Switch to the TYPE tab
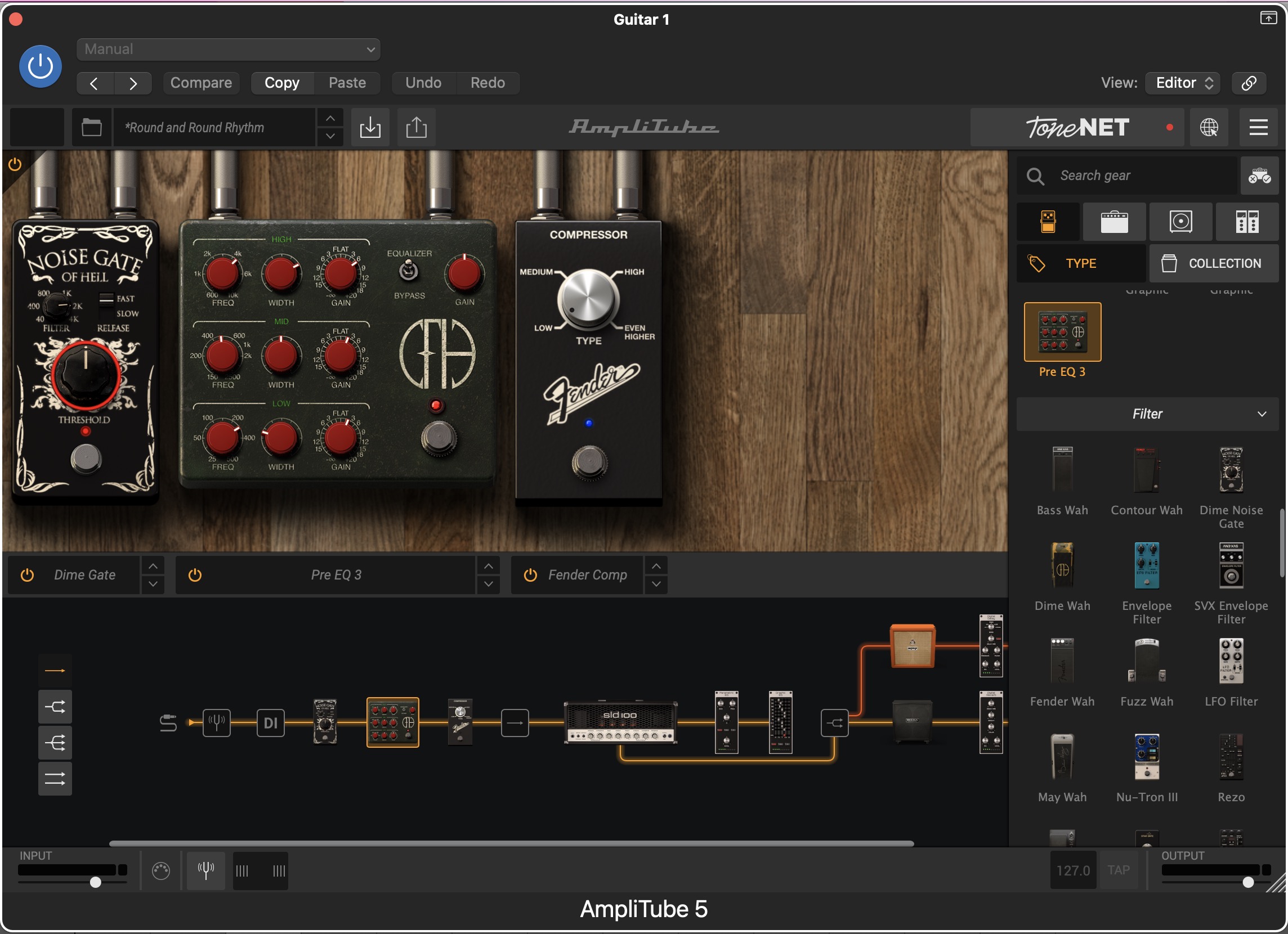Image resolution: width=1288 pixels, height=934 pixels. (1081, 263)
